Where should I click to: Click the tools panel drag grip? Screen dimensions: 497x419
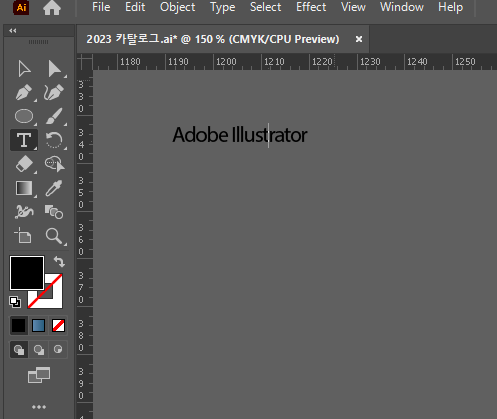[39, 42]
